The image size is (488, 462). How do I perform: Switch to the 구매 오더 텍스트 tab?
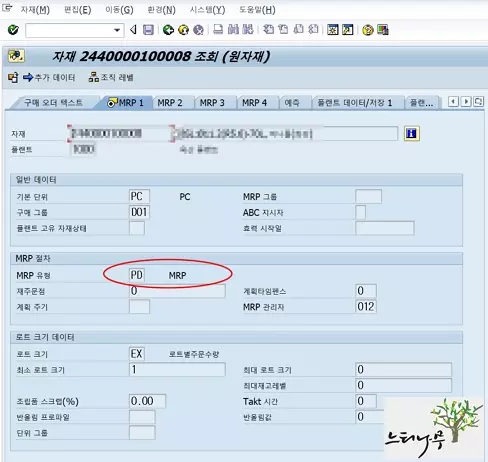click(53, 103)
